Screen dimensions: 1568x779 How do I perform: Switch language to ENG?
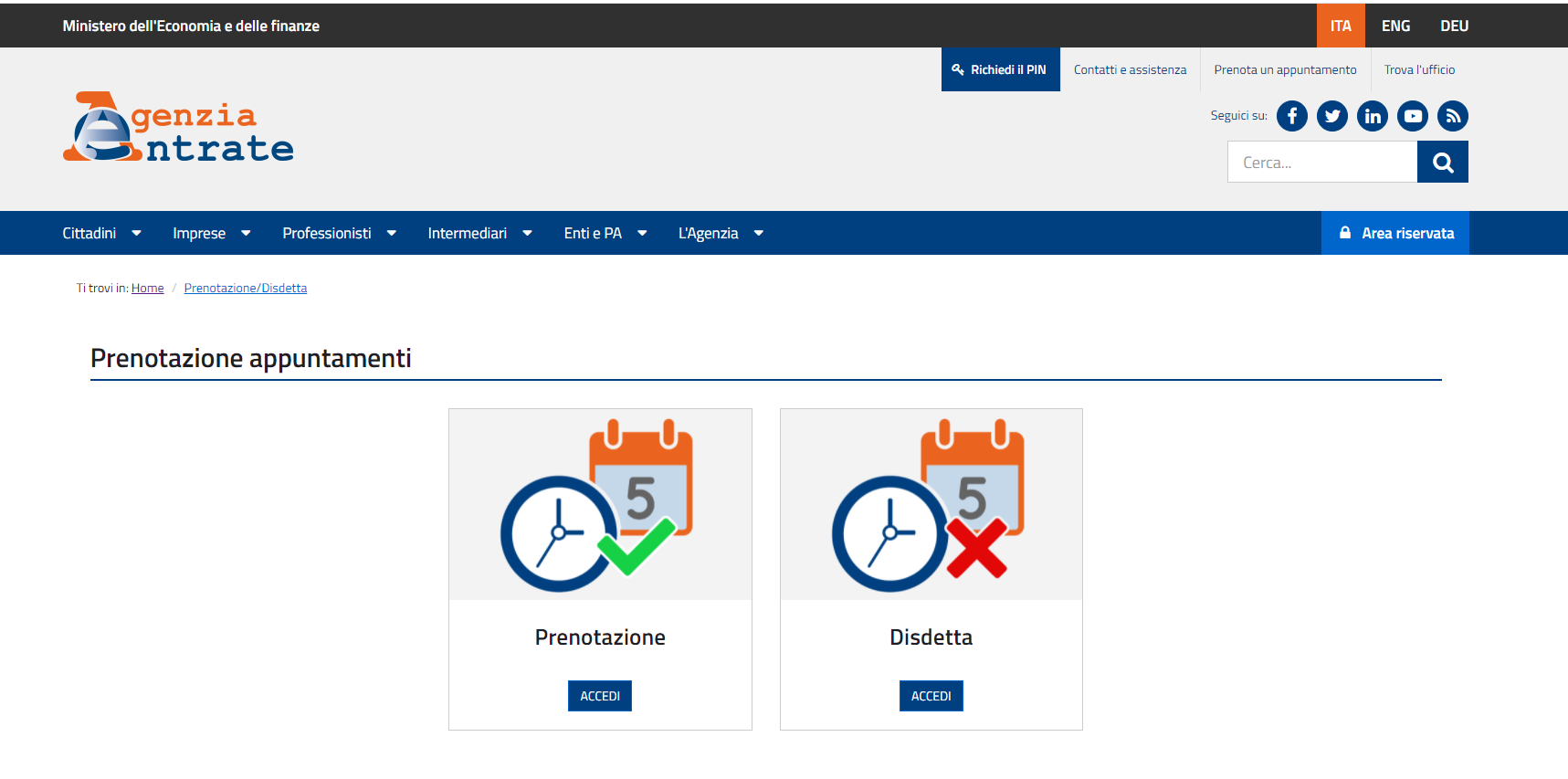click(1395, 26)
